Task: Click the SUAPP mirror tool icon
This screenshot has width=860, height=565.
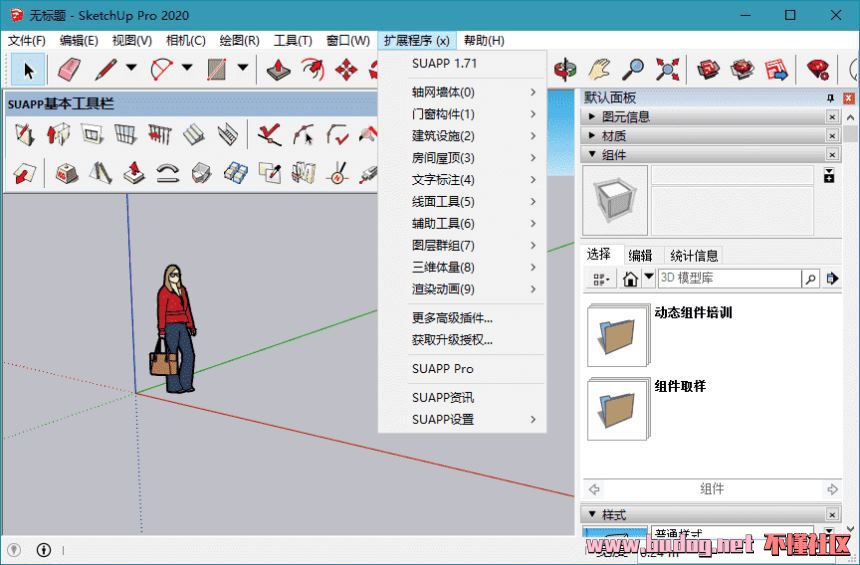Action: [100, 173]
